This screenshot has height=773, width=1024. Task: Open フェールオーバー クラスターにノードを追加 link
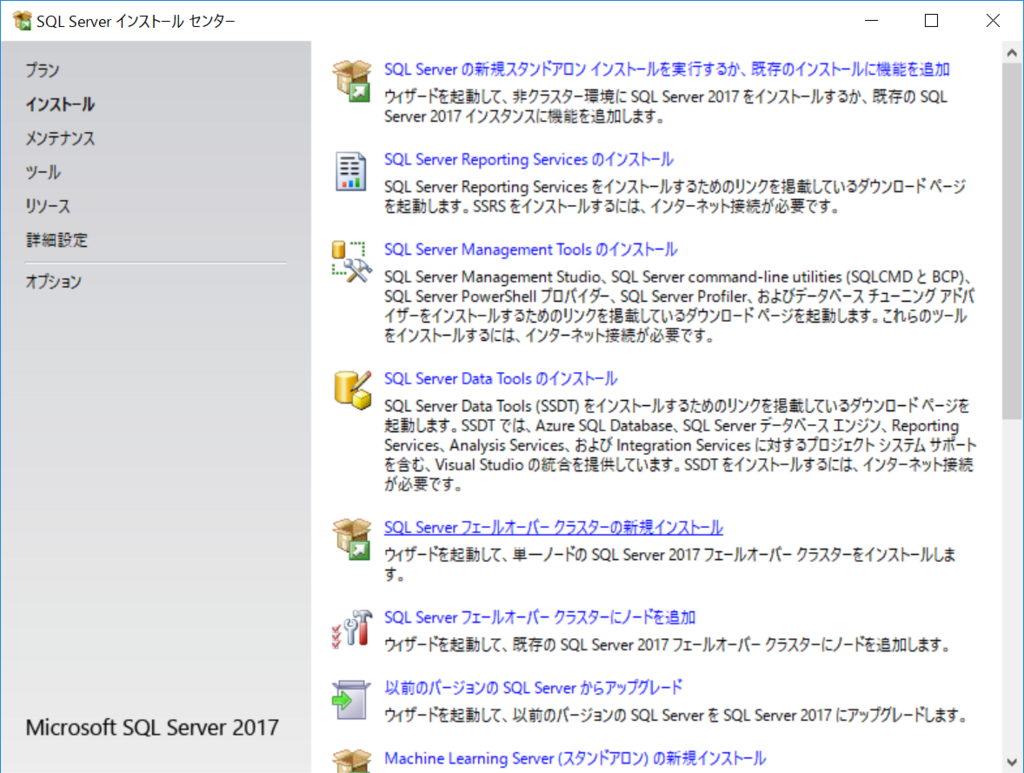click(x=540, y=618)
